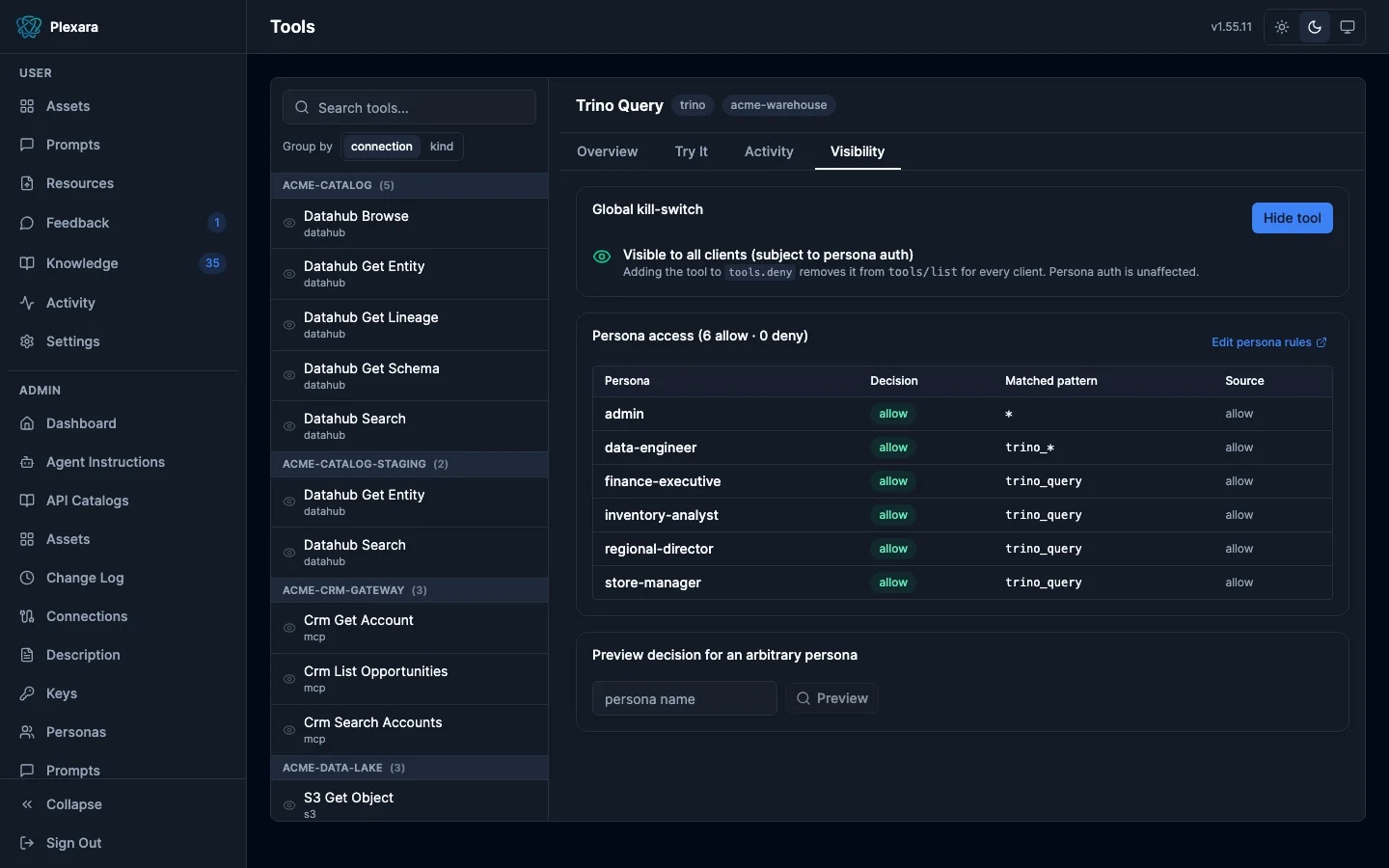Click the finance-executive persona row
1389x868 pixels.
click(x=963, y=481)
